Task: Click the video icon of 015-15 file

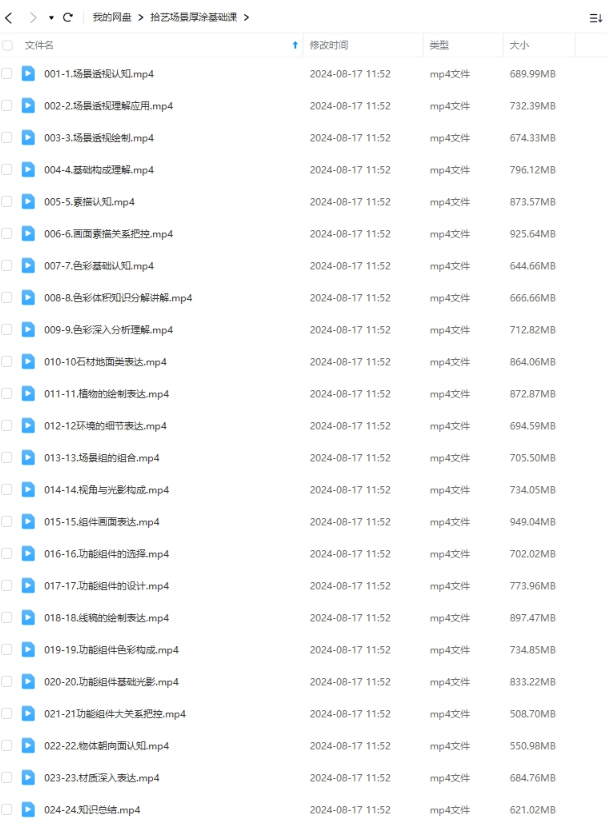Action: (x=28, y=521)
